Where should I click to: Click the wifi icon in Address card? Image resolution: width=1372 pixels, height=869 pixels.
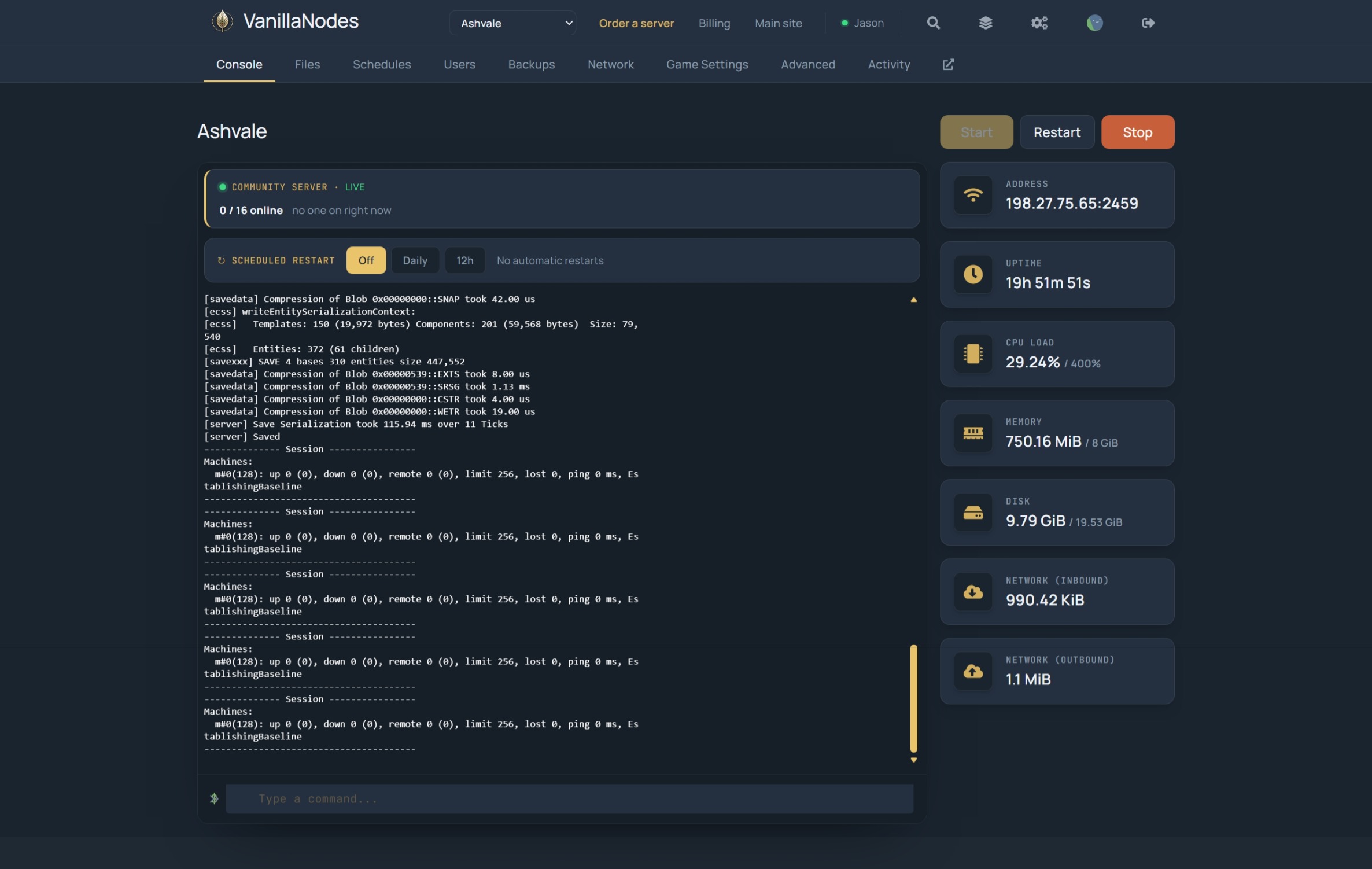(x=973, y=195)
